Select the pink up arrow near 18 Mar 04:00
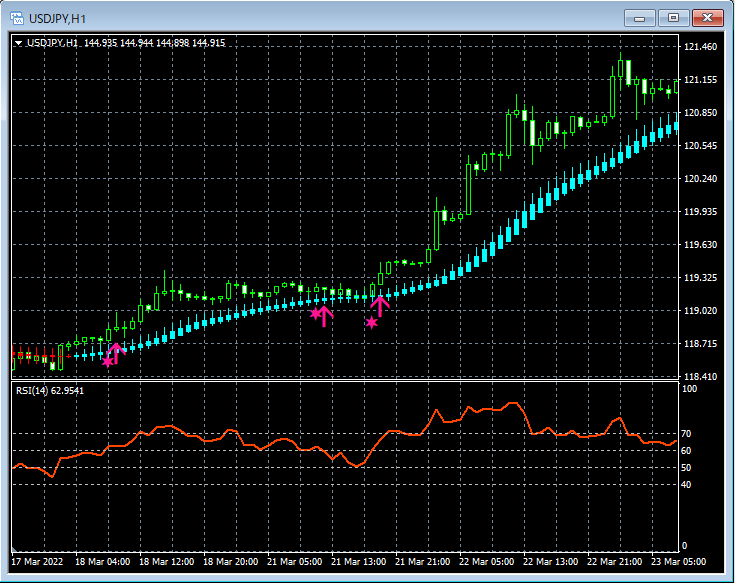Screen dimensions: 736x583 [x=116, y=353]
